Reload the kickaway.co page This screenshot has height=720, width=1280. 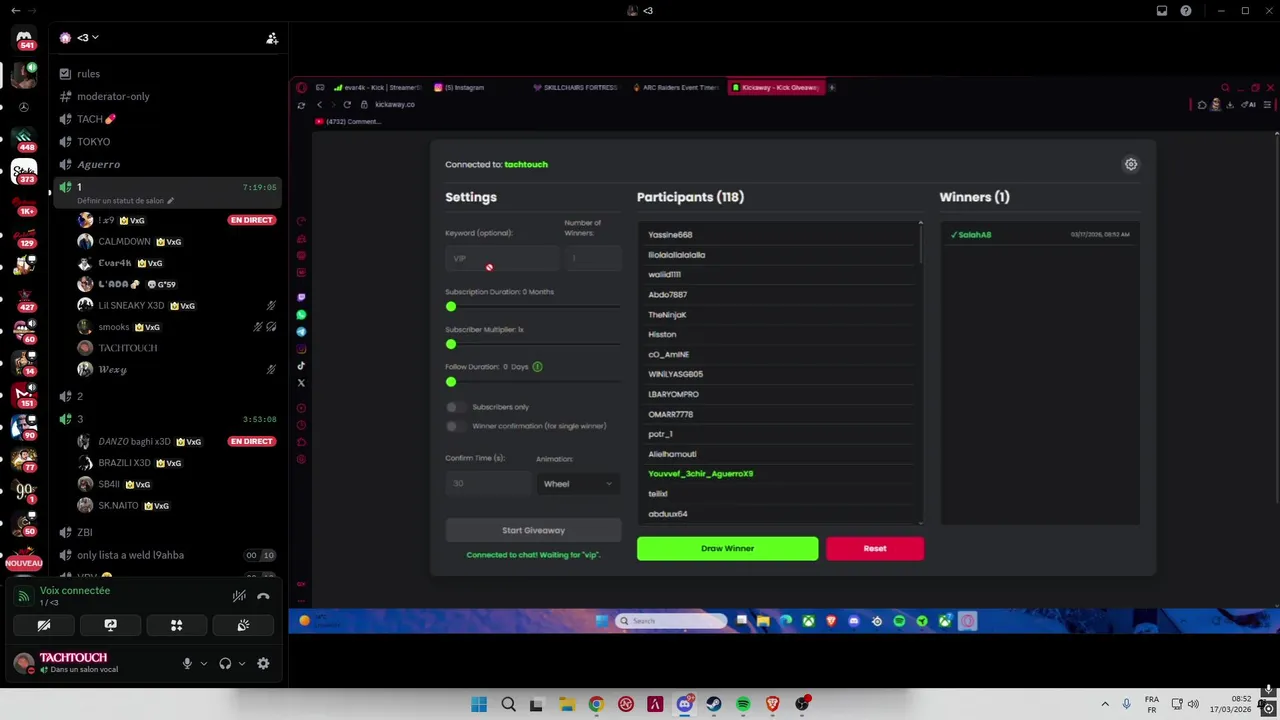347,105
